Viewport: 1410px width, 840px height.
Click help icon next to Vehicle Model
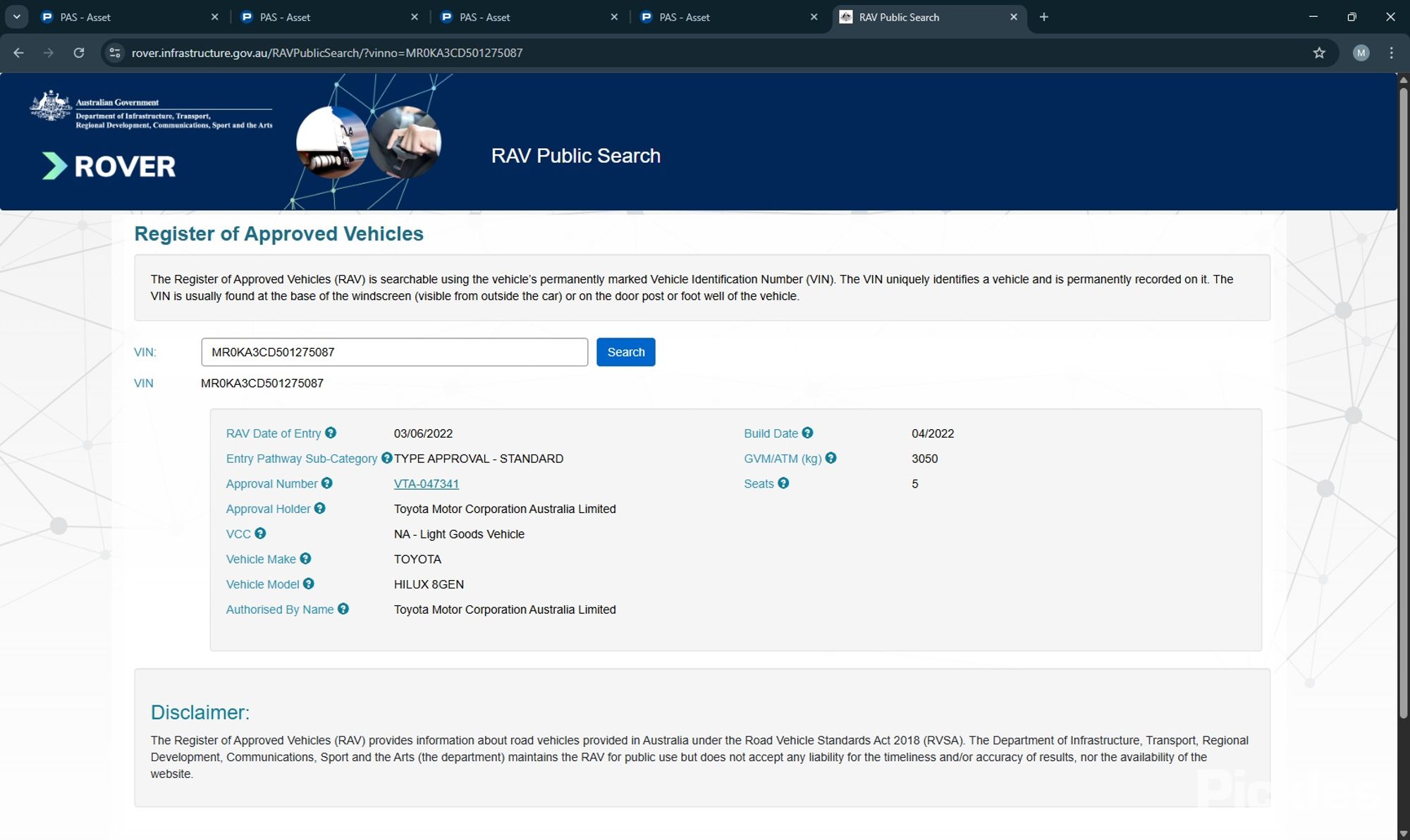309,583
